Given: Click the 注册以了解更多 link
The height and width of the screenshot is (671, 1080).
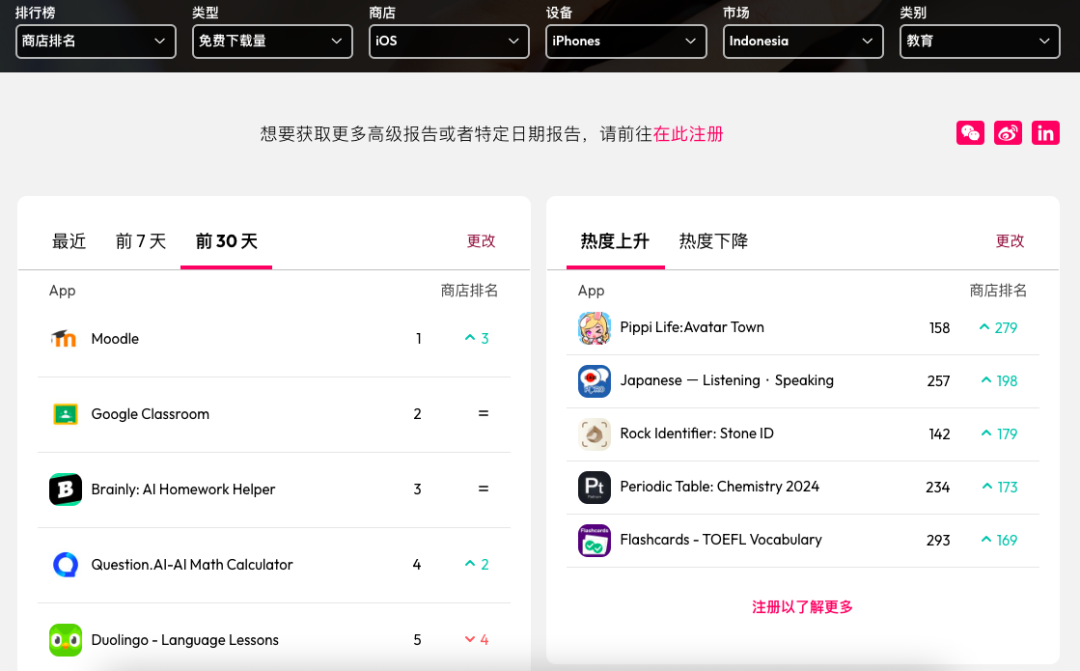Looking at the screenshot, I should [x=802, y=607].
